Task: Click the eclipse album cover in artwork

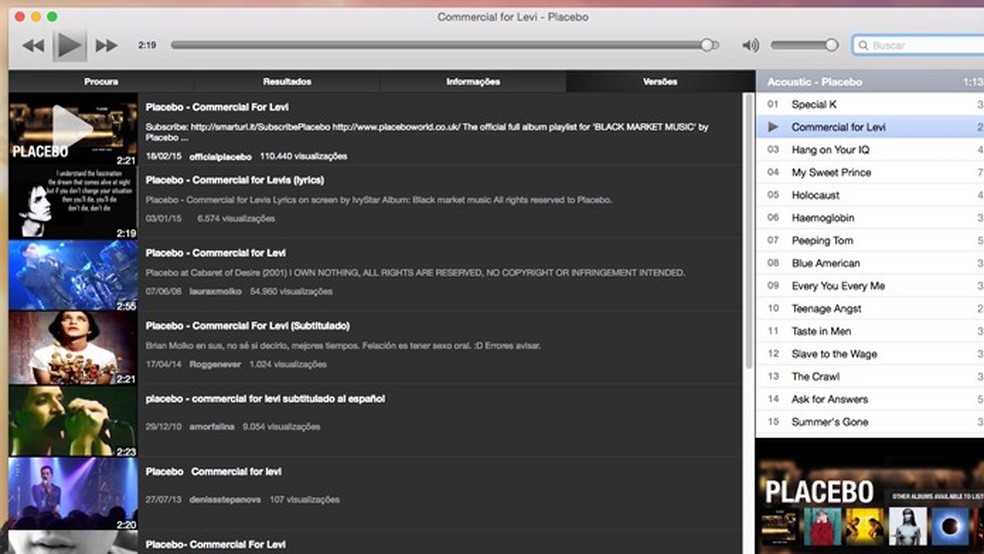Action: pos(950,526)
